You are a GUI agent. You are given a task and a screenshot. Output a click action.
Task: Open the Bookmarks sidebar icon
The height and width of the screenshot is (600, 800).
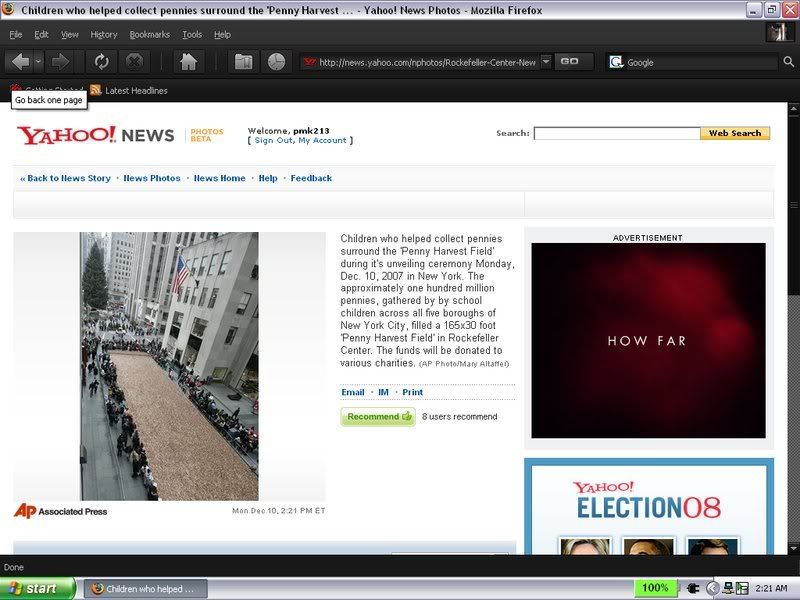tap(243, 62)
